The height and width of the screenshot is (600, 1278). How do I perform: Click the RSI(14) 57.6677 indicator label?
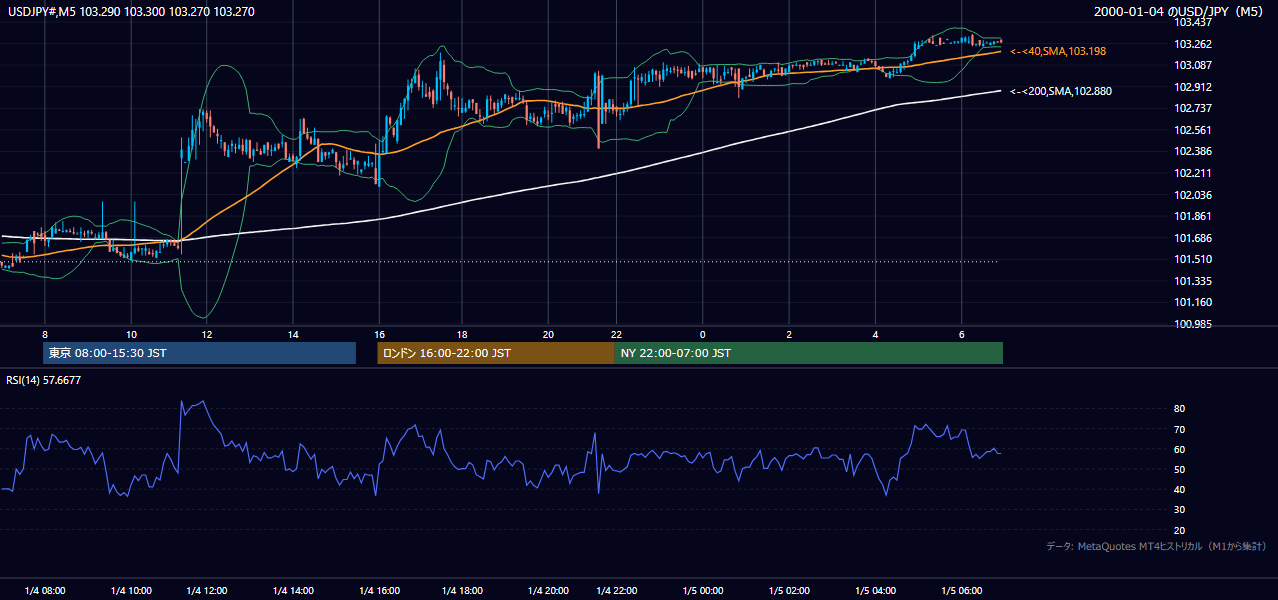pyautogui.click(x=44, y=380)
